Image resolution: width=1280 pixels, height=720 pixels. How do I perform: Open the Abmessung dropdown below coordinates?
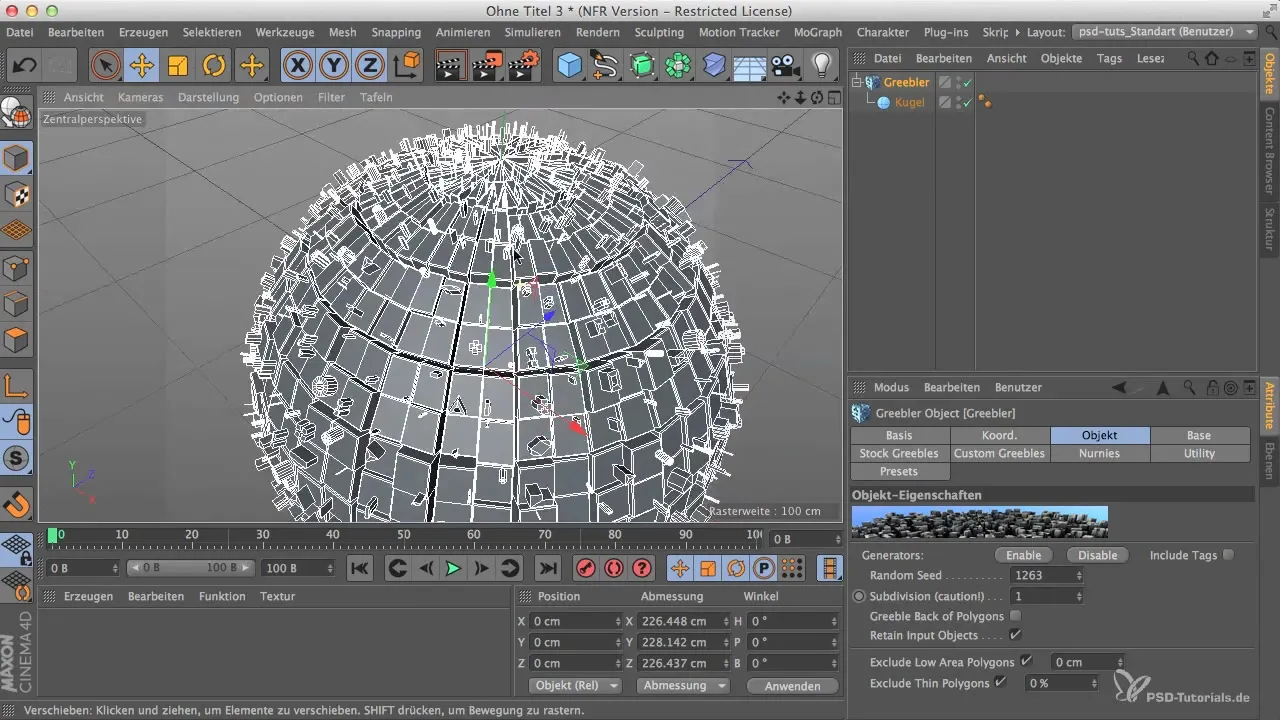pos(685,686)
